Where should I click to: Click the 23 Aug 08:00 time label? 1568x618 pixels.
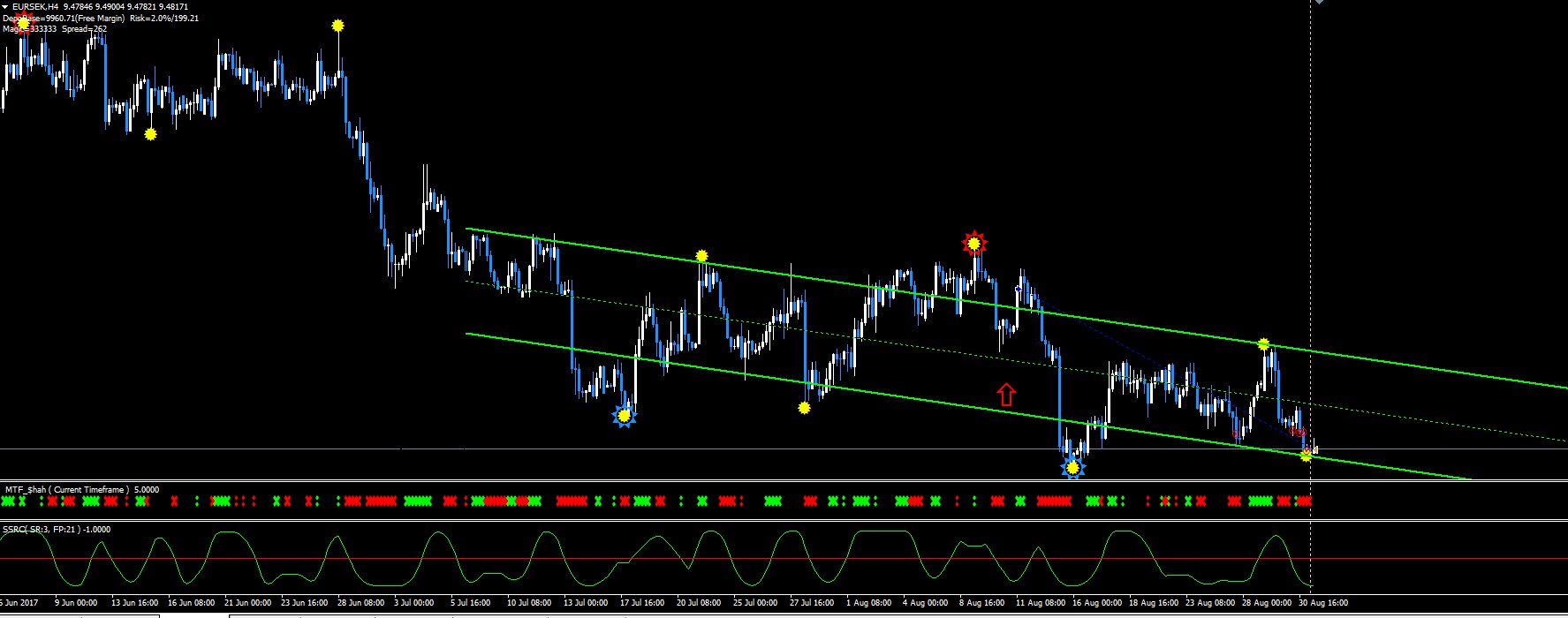click(x=1210, y=603)
